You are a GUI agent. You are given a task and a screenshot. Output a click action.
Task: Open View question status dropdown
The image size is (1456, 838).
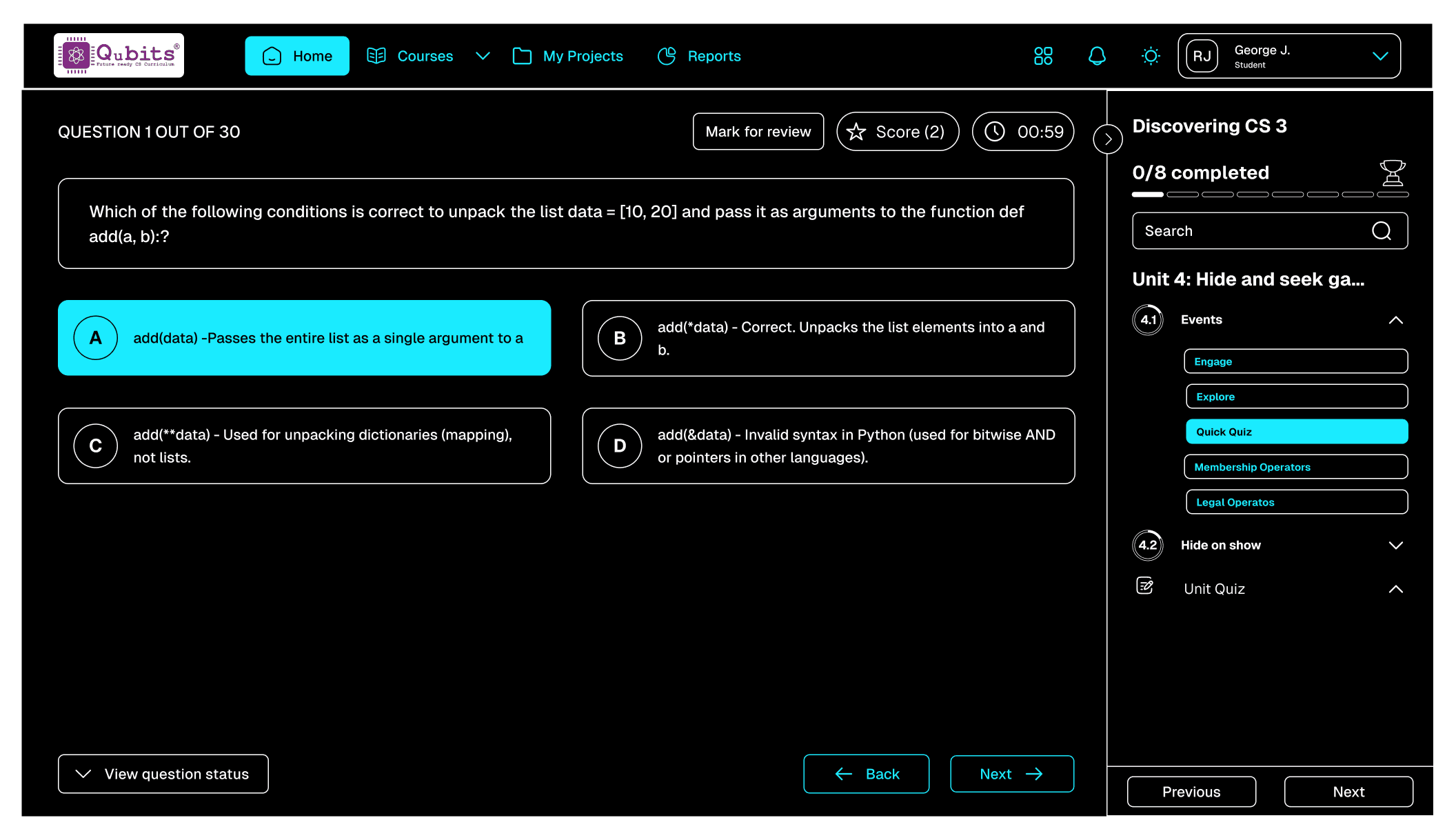163,774
